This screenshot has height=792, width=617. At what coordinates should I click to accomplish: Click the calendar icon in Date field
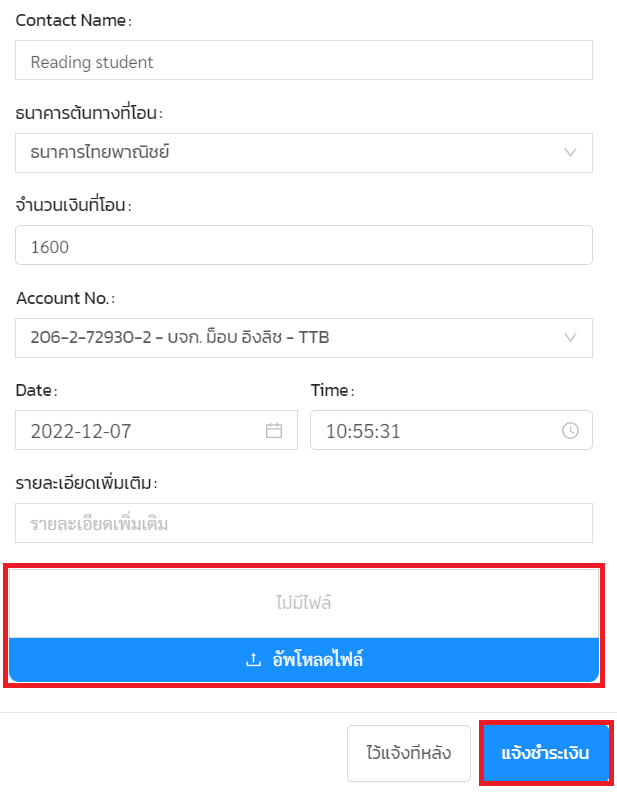click(274, 430)
